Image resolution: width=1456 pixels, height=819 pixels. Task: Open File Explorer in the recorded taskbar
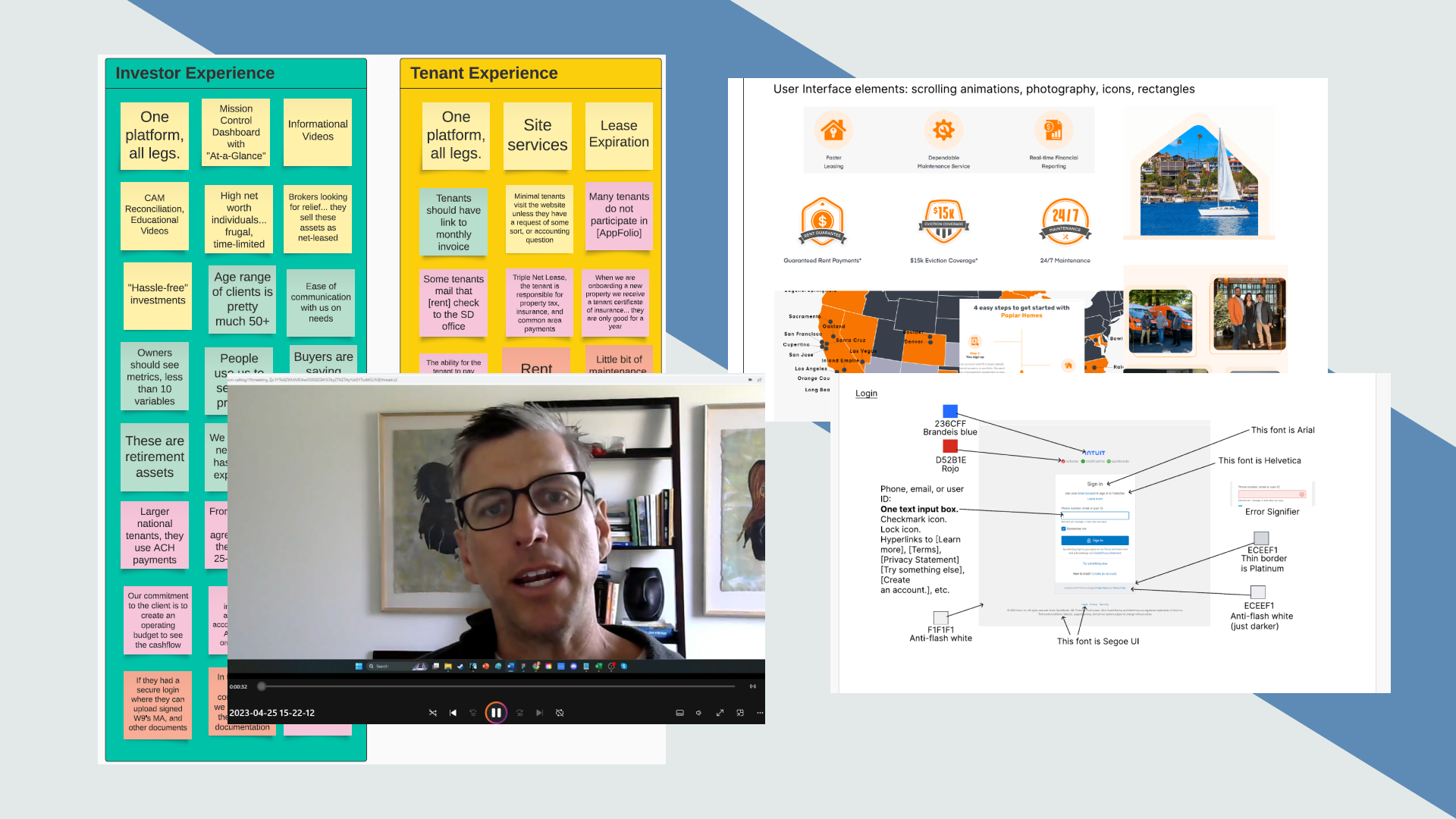click(x=448, y=667)
